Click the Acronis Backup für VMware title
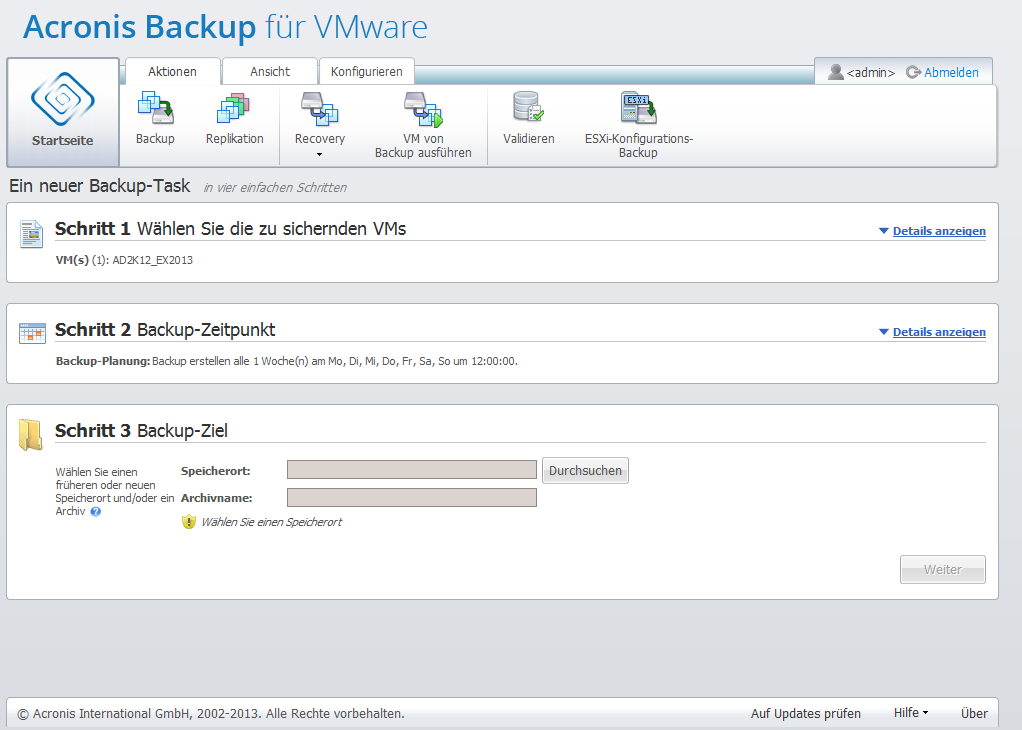 coord(226,27)
